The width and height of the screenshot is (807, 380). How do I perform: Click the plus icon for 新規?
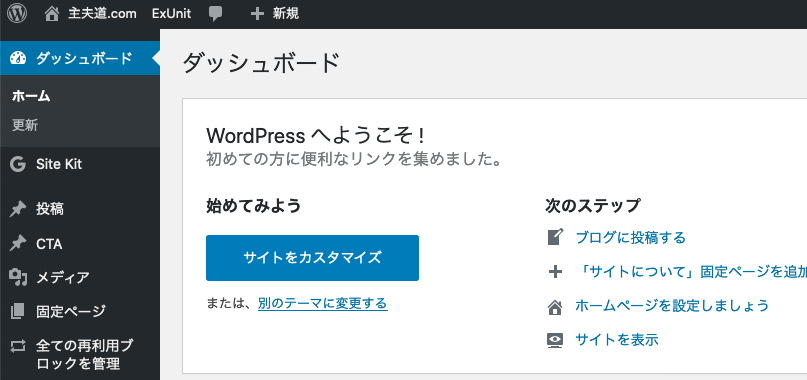click(257, 14)
